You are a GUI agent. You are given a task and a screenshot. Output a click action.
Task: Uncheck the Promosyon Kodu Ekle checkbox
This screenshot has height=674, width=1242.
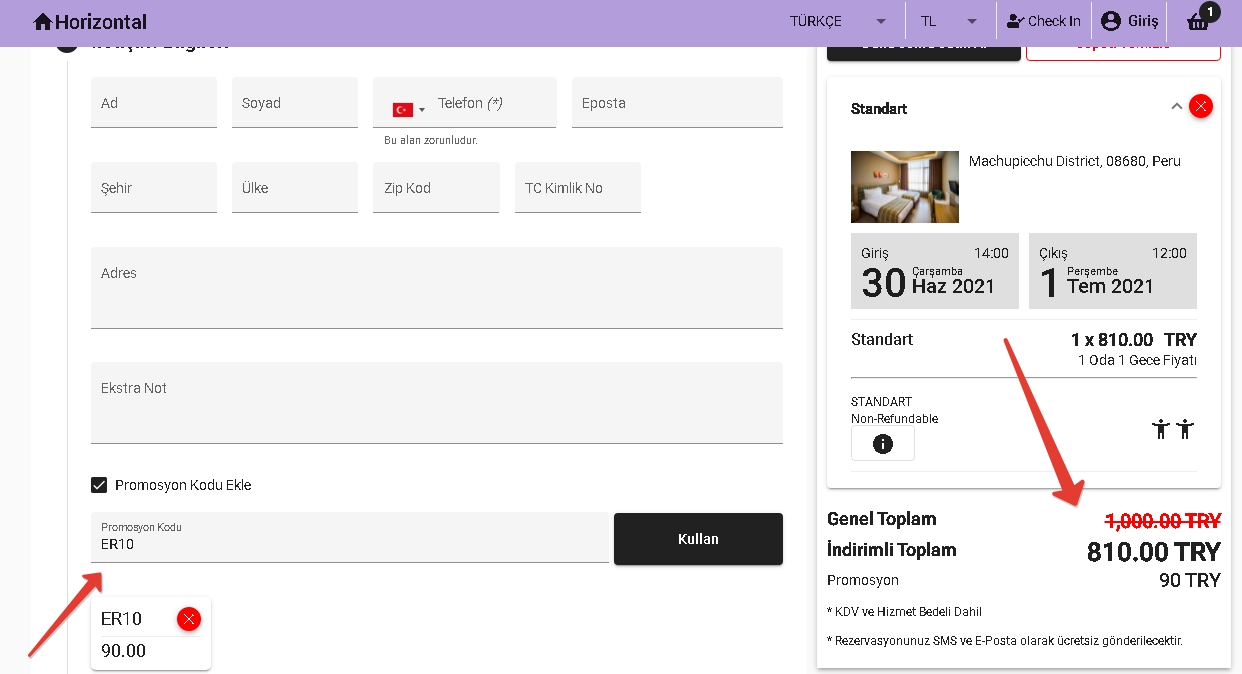[99, 485]
